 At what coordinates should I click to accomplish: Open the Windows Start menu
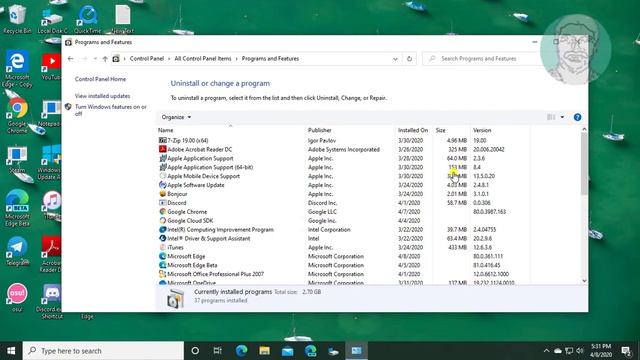(x=11, y=351)
